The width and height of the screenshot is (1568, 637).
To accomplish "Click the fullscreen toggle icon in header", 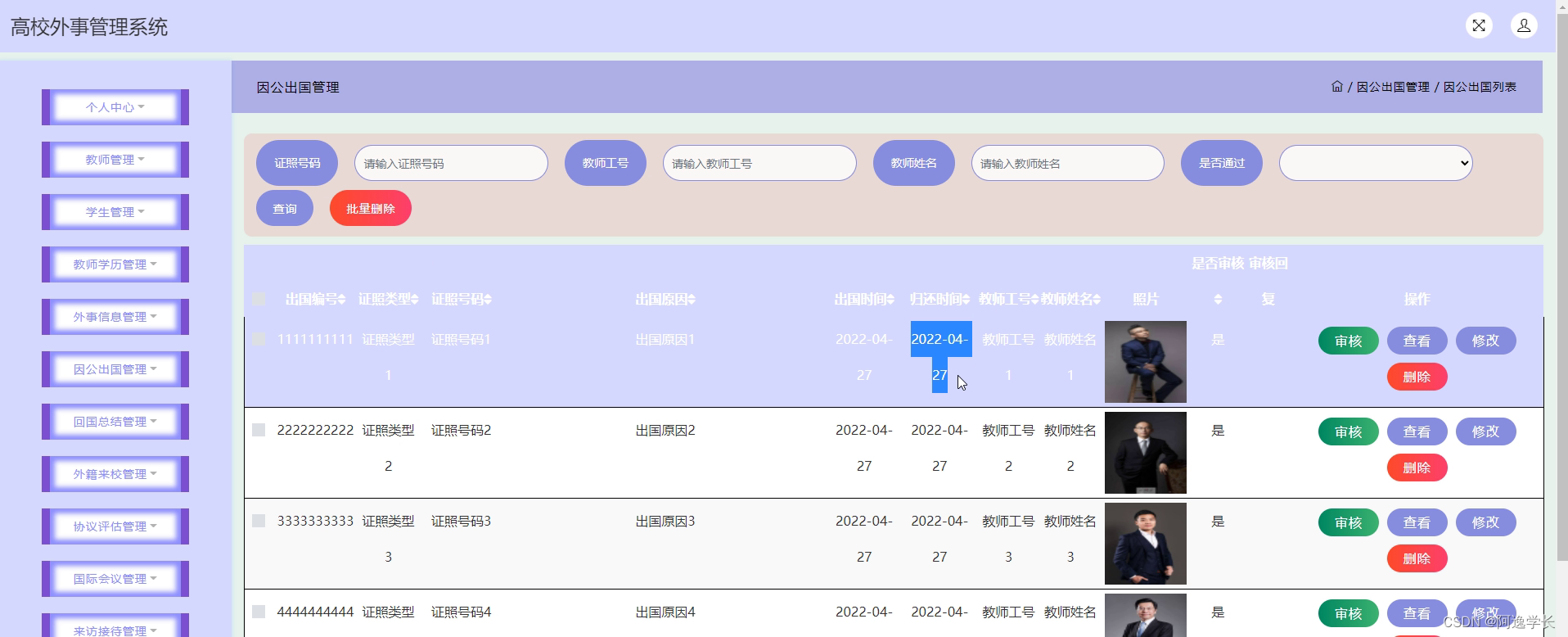I will tap(1479, 25).
